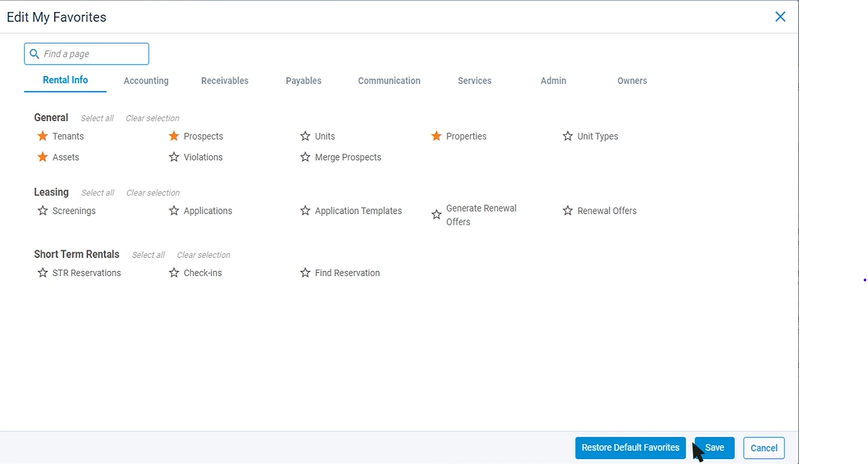Star the STR Reservations page
Image resolution: width=868 pixels, height=464 pixels.
[43, 273]
